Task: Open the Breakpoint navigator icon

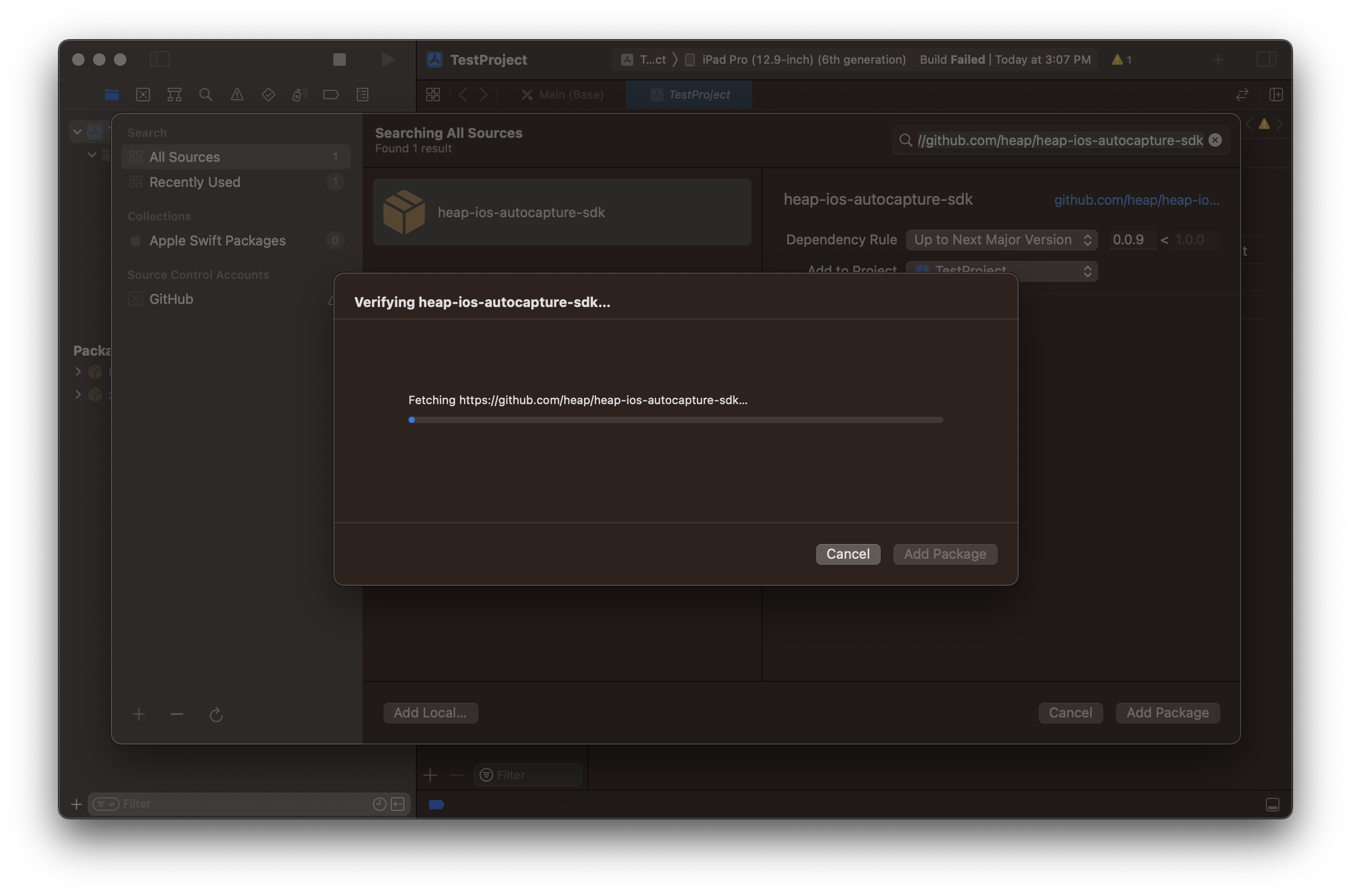Action: tap(331, 95)
